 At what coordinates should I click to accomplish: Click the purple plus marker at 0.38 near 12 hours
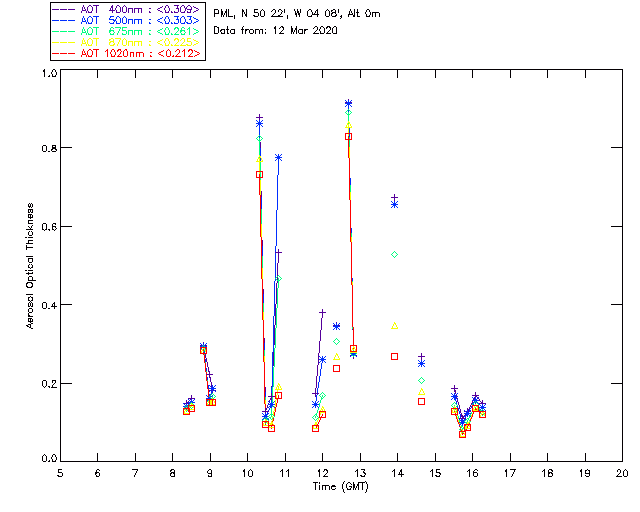click(322, 313)
